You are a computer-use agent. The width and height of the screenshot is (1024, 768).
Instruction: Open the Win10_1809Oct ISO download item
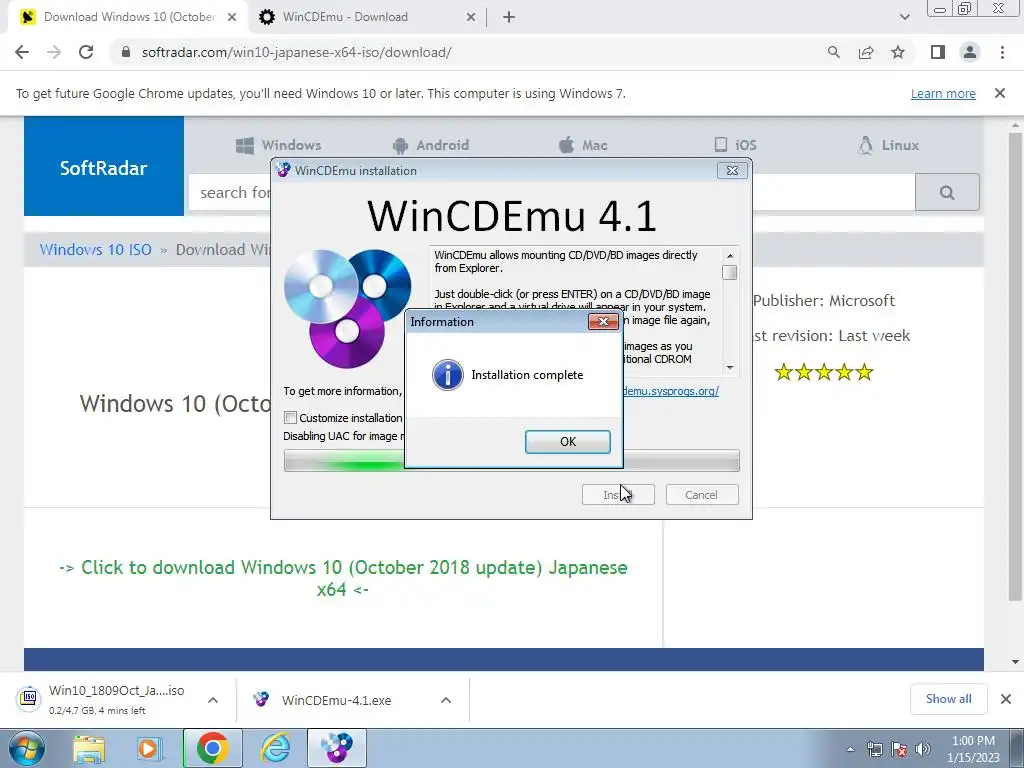coord(104,699)
